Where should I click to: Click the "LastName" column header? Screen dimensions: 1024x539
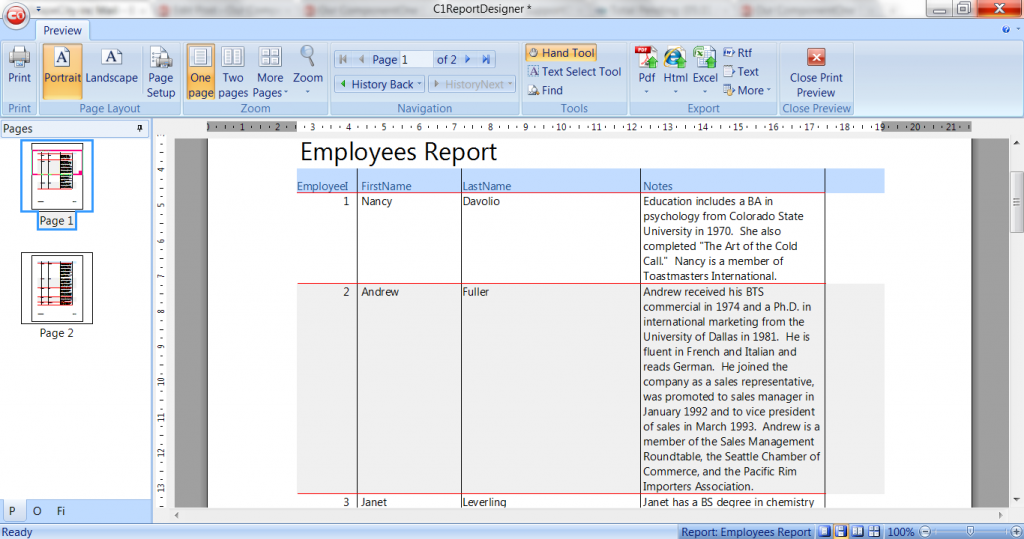(x=487, y=186)
